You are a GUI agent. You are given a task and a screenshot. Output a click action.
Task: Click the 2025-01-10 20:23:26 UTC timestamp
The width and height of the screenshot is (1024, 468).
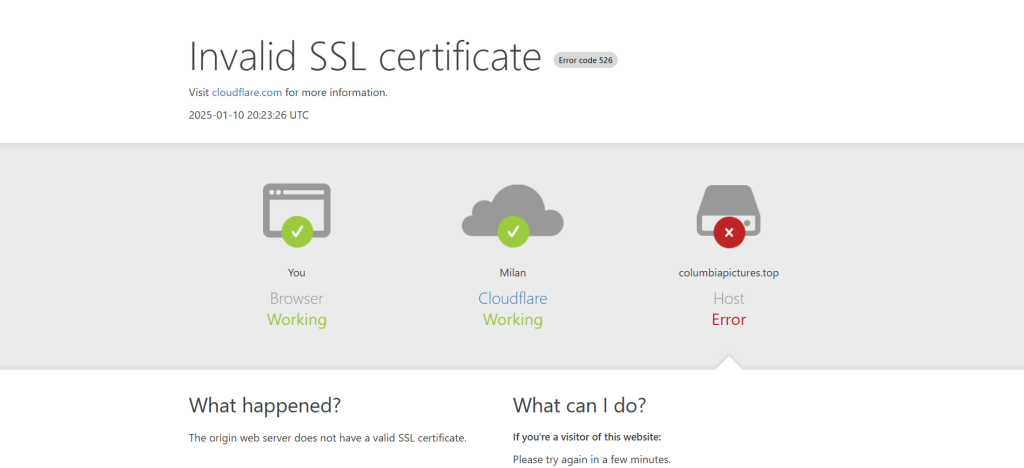tap(249, 116)
